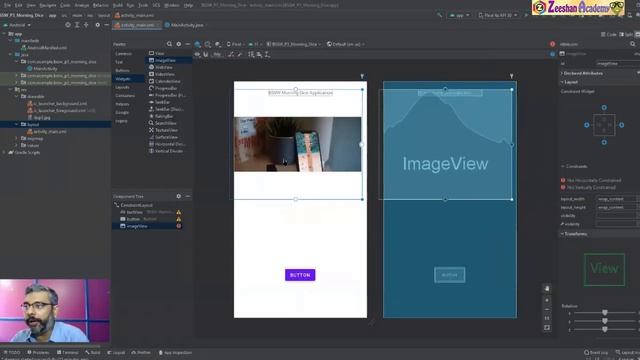The width and height of the screenshot is (640, 360).
Task: Open the Build menu
Action: (x=118, y=5)
